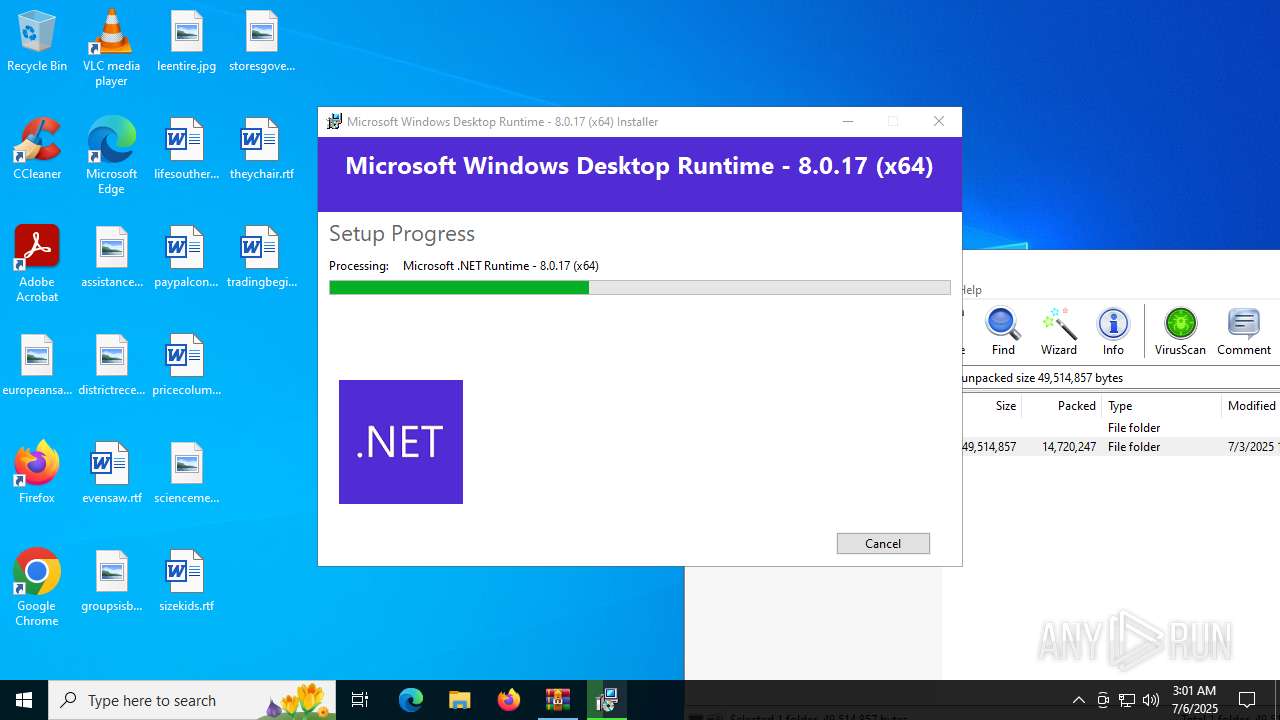This screenshot has width=1280, height=720.
Task: Click the .NET logo image
Action: [401, 442]
